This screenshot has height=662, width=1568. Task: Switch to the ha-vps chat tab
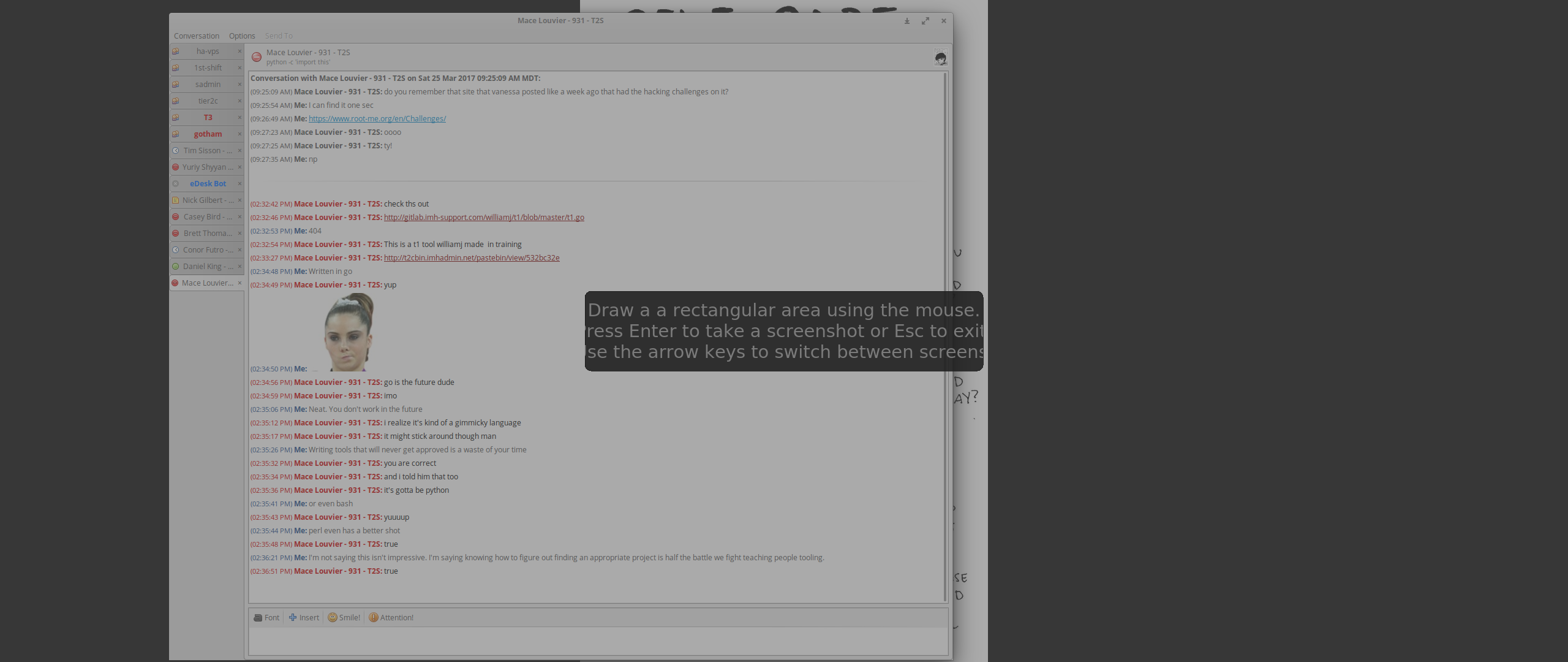[208, 51]
